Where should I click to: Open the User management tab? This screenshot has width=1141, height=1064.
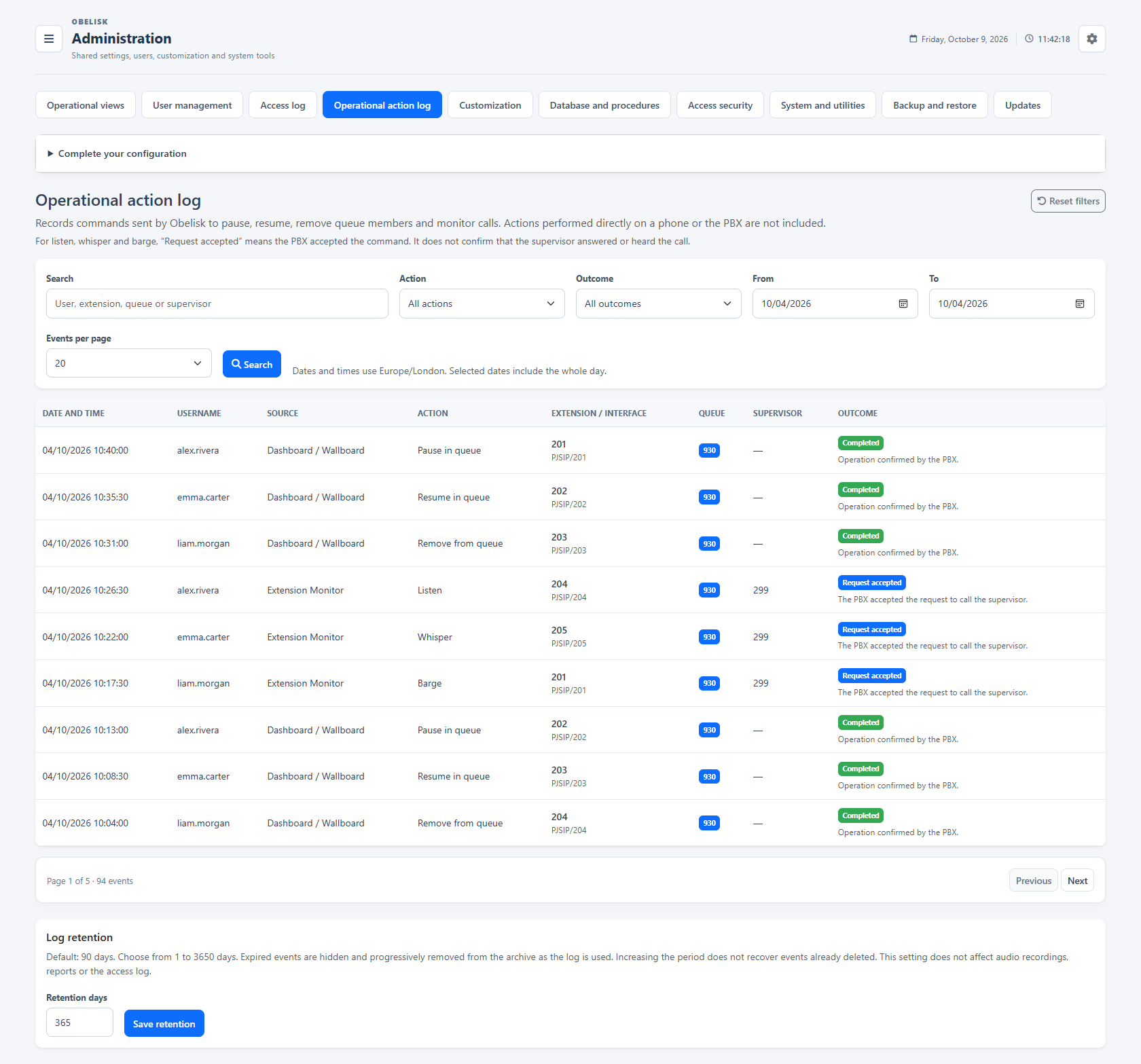(192, 105)
